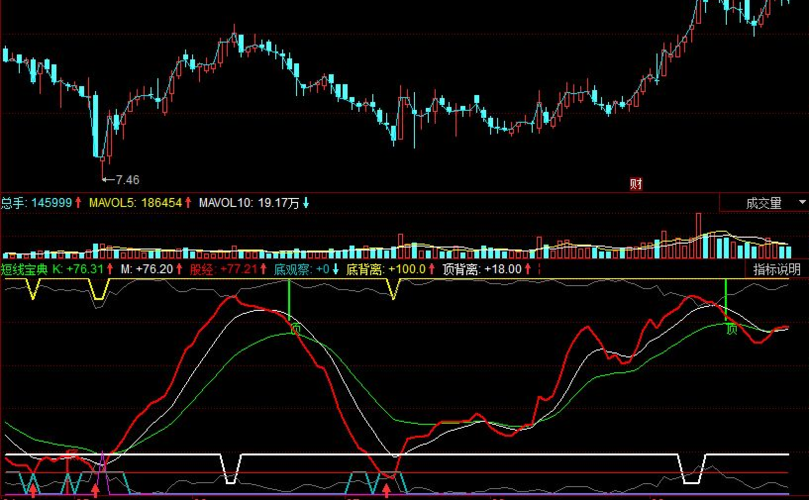This screenshot has height=500, width=809.
Task: Click the red 财 finance marker icon
Action: (x=636, y=184)
